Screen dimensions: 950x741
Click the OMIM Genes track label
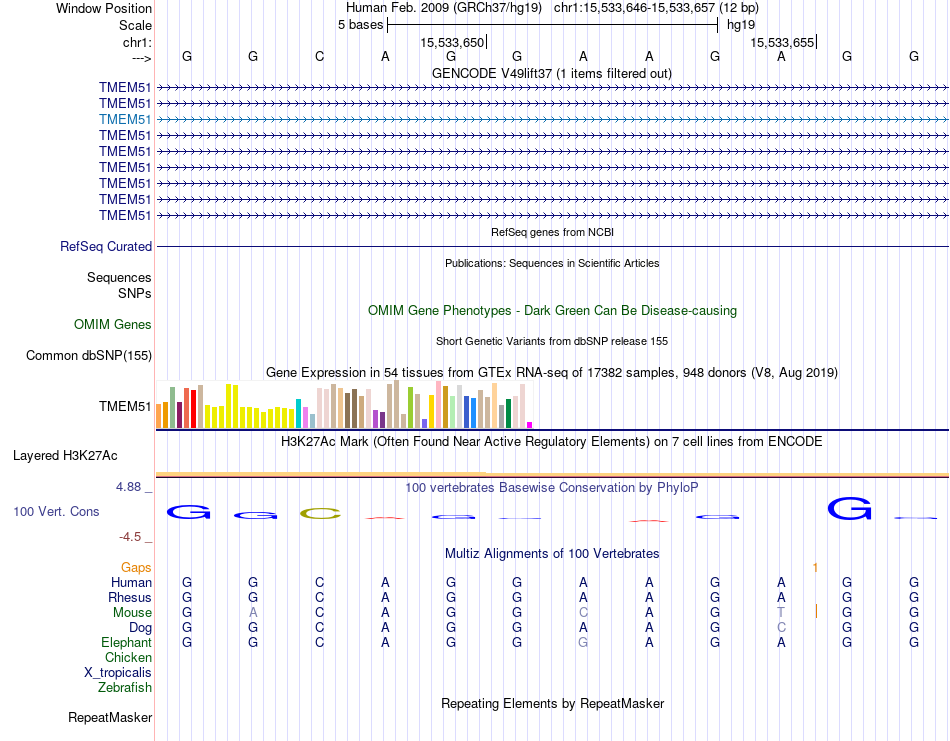click(x=113, y=324)
